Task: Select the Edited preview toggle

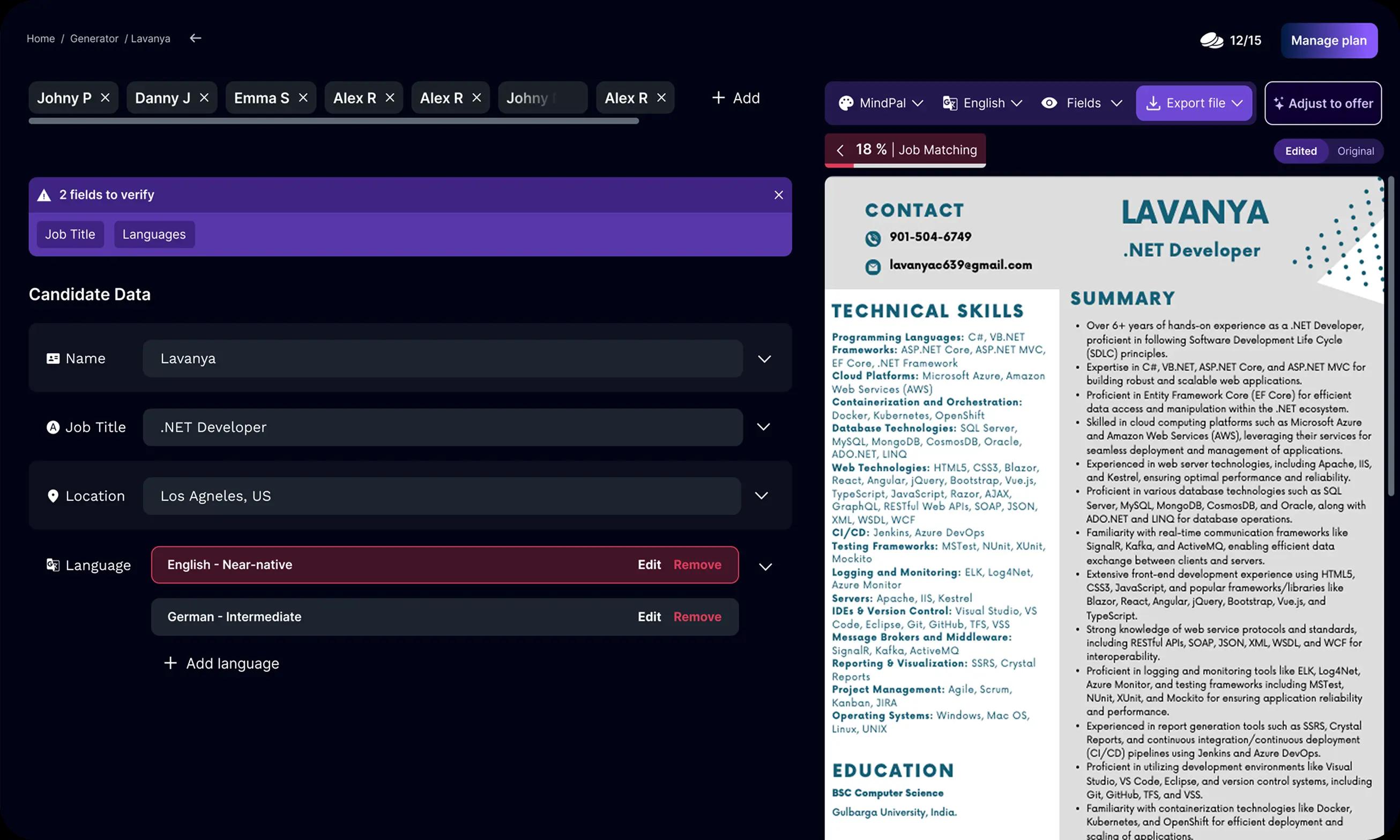Action: (x=1300, y=151)
